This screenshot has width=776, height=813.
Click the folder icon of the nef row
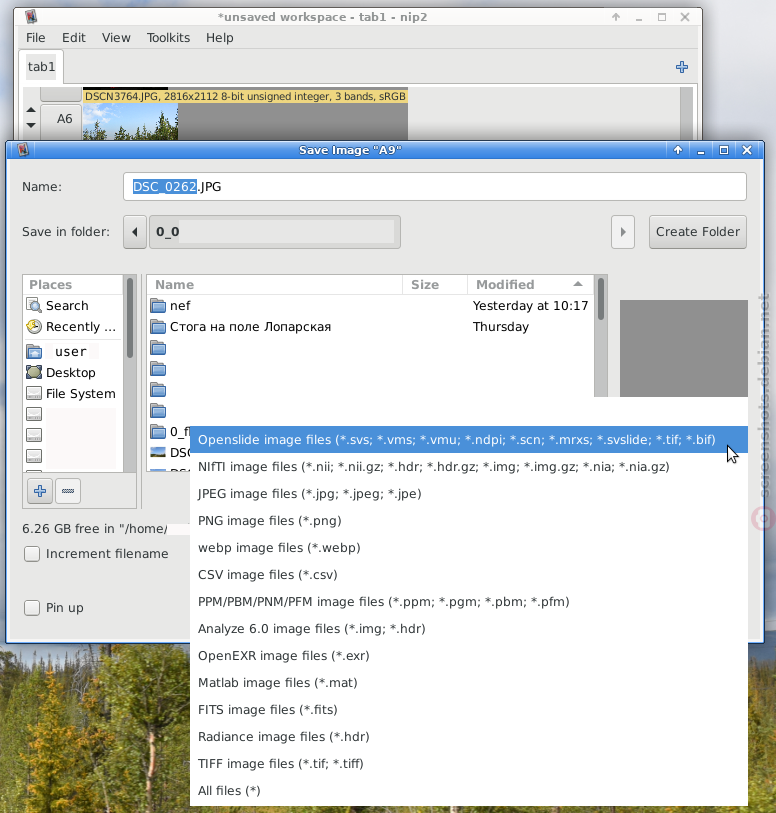(x=158, y=306)
